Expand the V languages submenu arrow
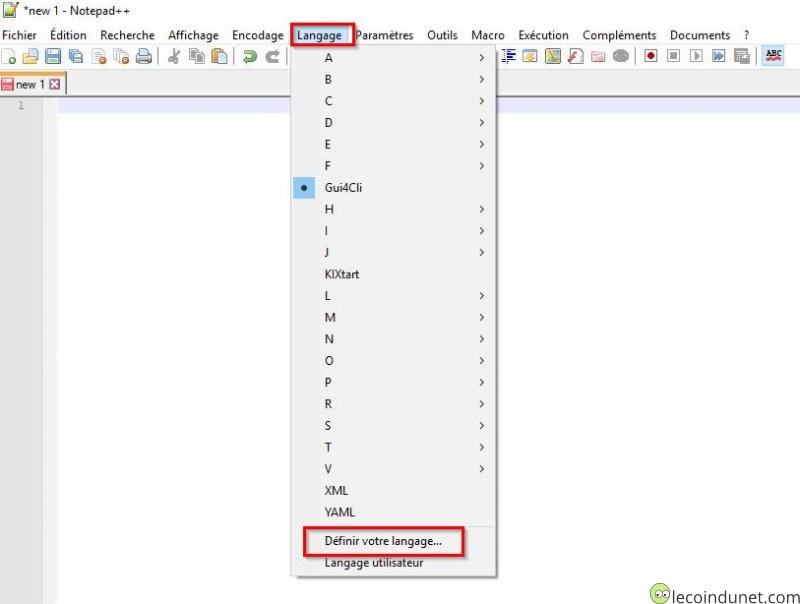This screenshot has height=604, width=800. 481,469
